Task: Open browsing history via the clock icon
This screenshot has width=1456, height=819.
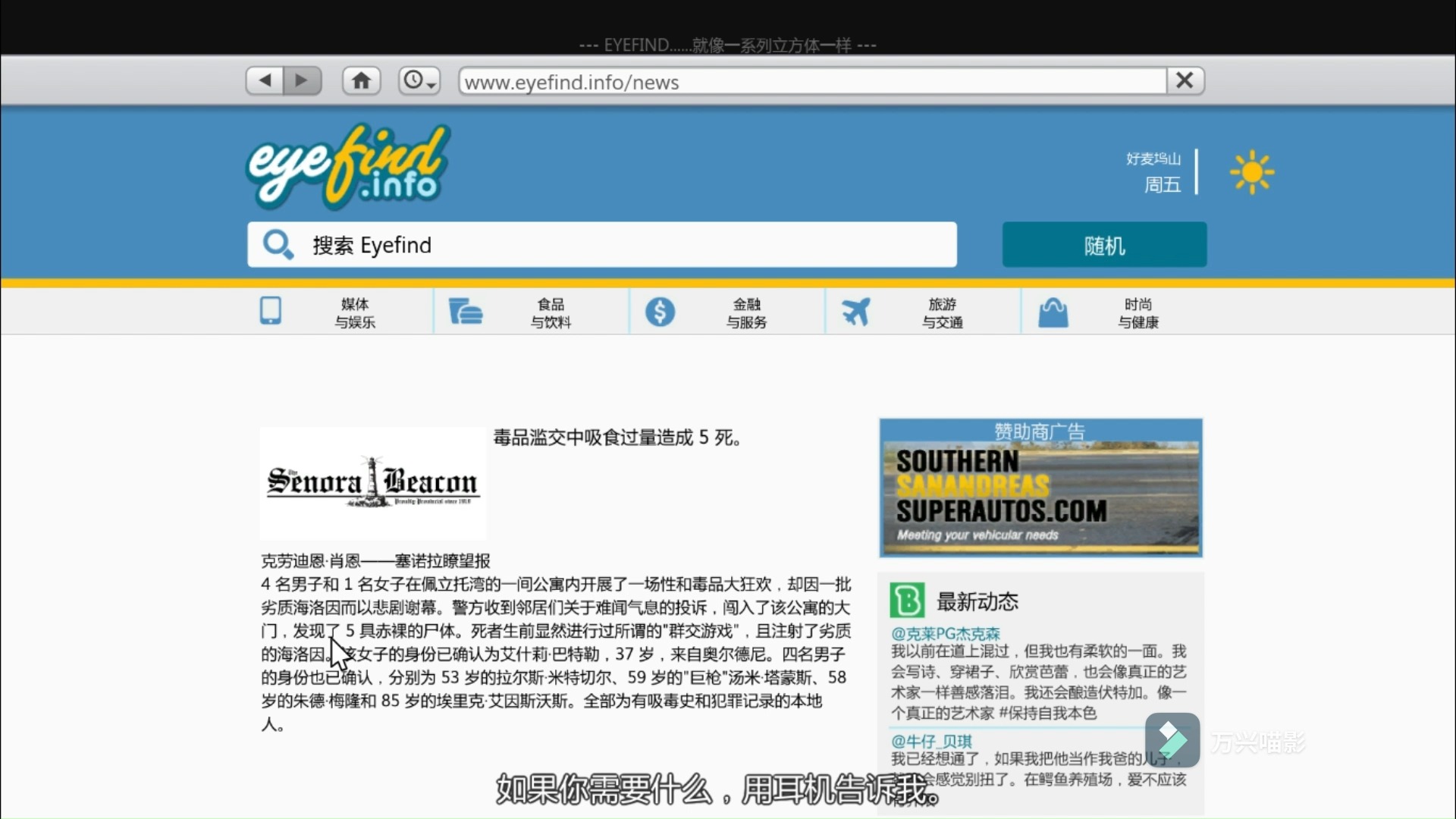Action: pos(414,80)
